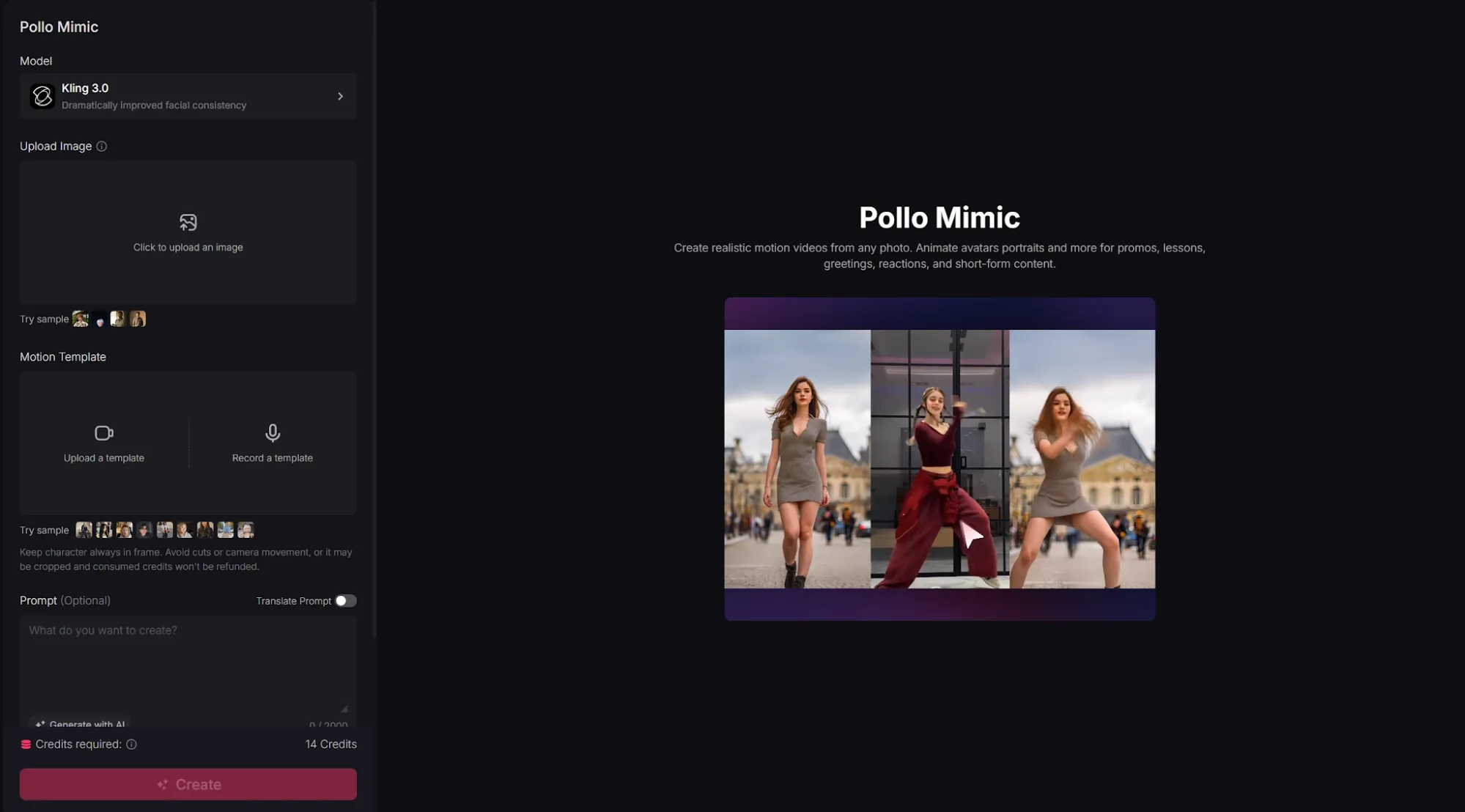This screenshot has height=812, width=1465.
Task: Click the Kling 3.0 model logo icon
Action: click(x=43, y=96)
